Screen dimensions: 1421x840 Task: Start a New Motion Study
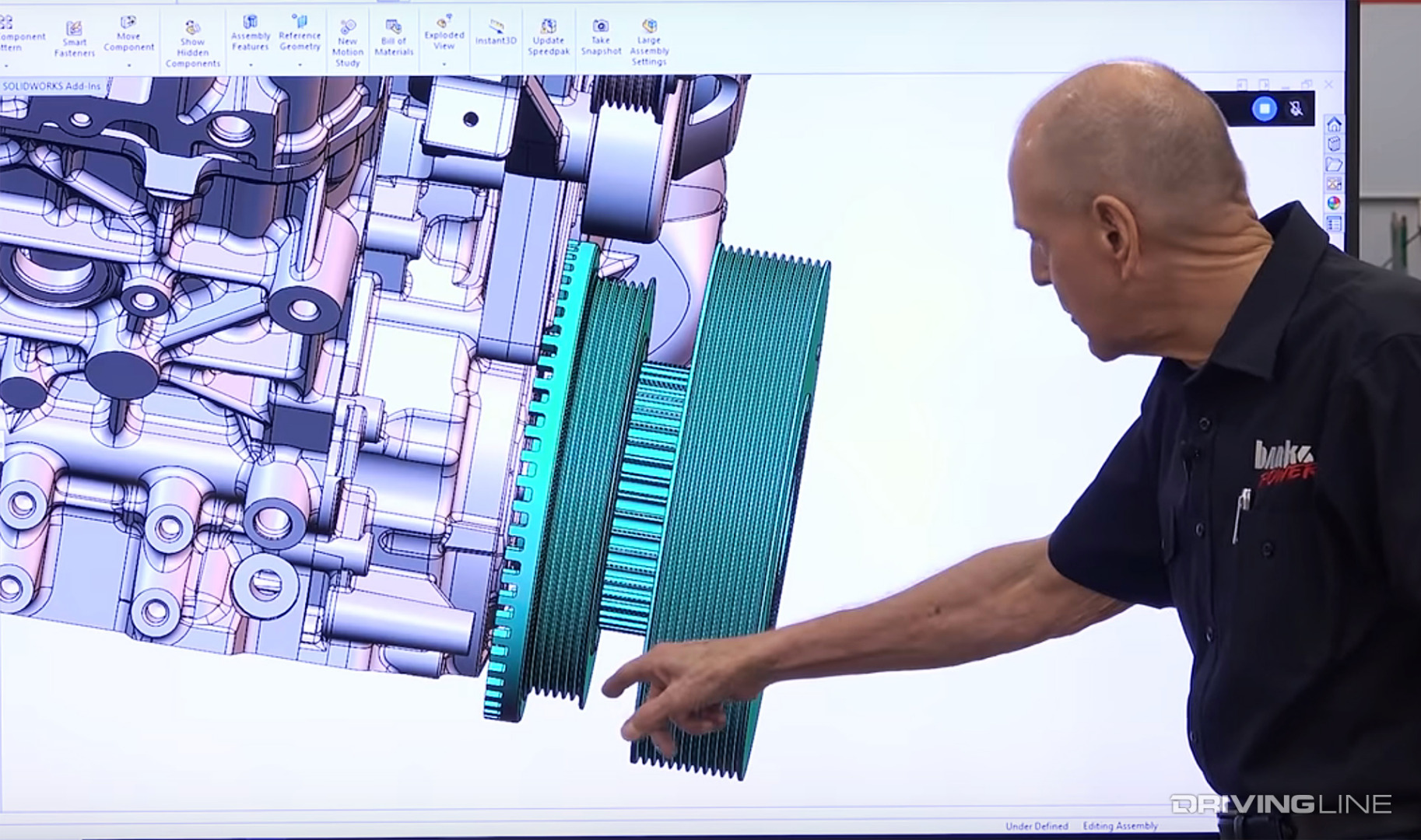pyautogui.click(x=347, y=44)
